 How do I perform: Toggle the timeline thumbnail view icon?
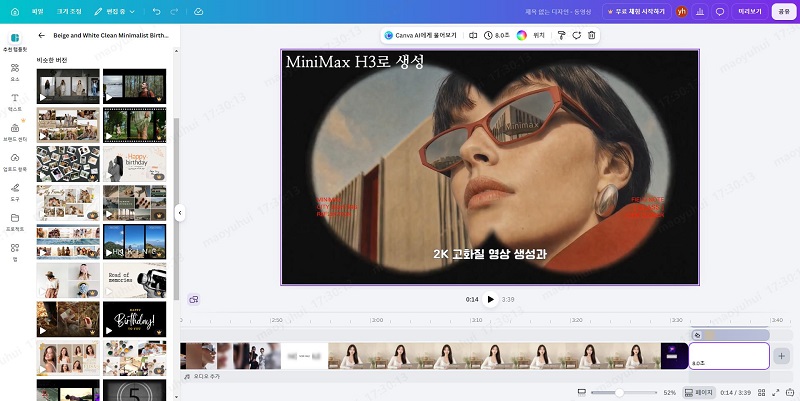pyautogui.click(x=581, y=392)
